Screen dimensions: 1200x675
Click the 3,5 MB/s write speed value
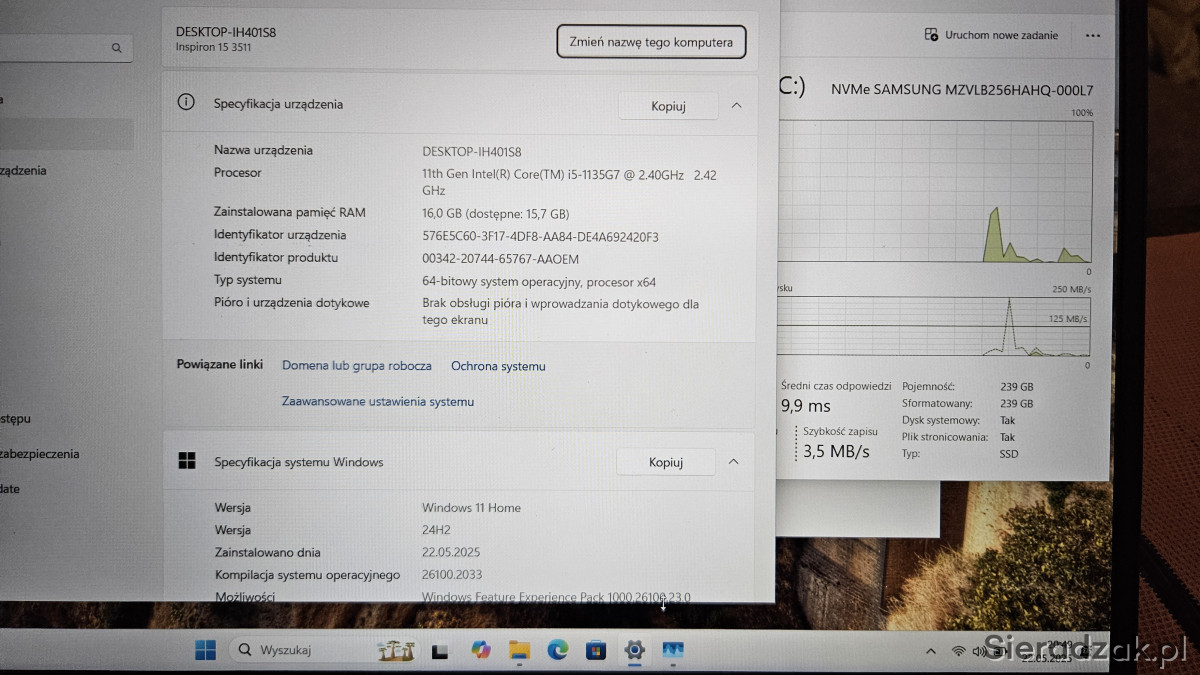pos(836,451)
